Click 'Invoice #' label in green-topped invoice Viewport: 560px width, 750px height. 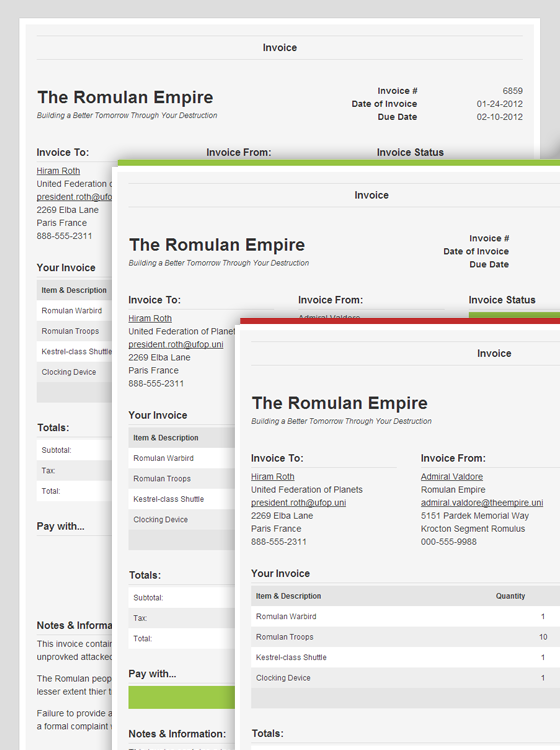(x=489, y=238)
